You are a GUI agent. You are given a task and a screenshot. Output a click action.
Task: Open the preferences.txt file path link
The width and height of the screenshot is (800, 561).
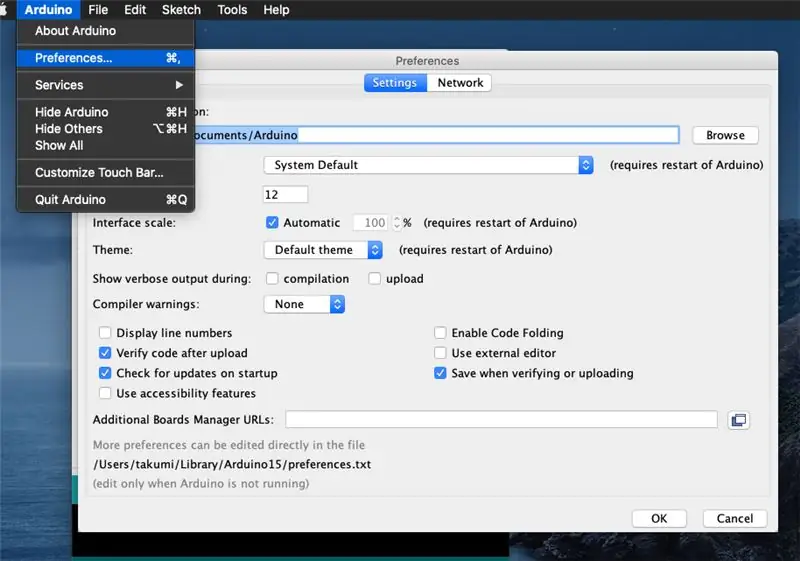[232, 465]
